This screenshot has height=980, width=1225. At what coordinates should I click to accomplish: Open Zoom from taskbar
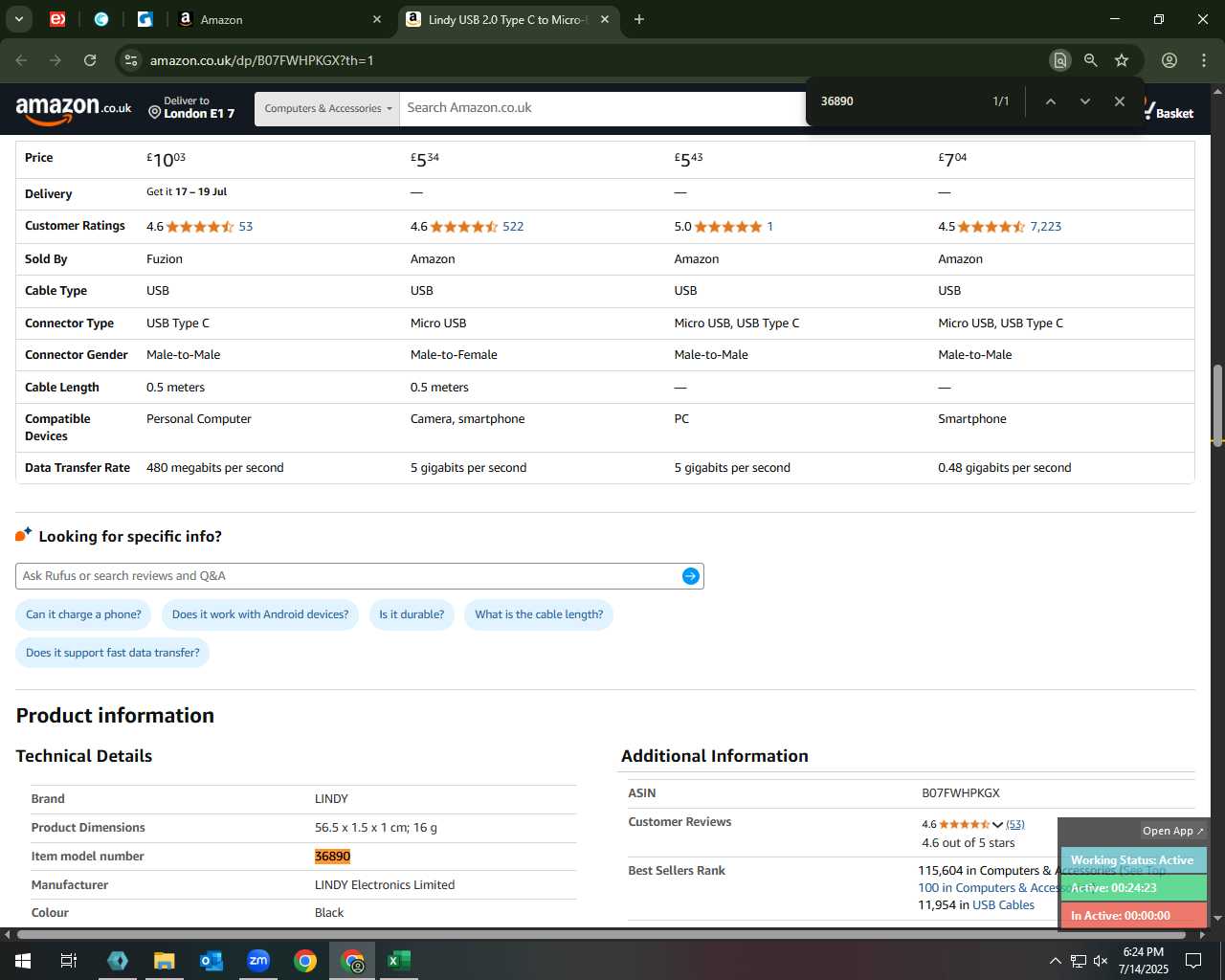click(x=258, y=961)
